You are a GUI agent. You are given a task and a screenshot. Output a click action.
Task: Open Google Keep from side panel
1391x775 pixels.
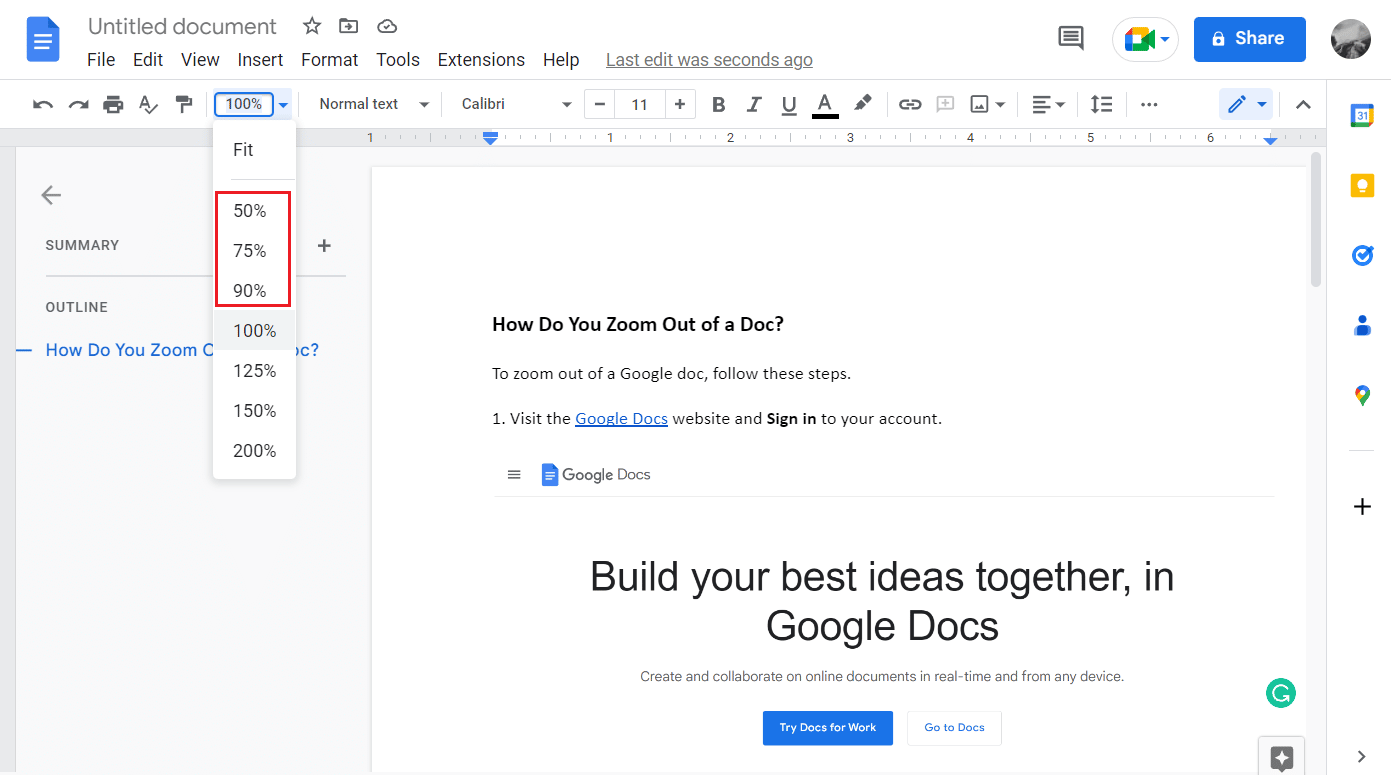point(1362,186)
